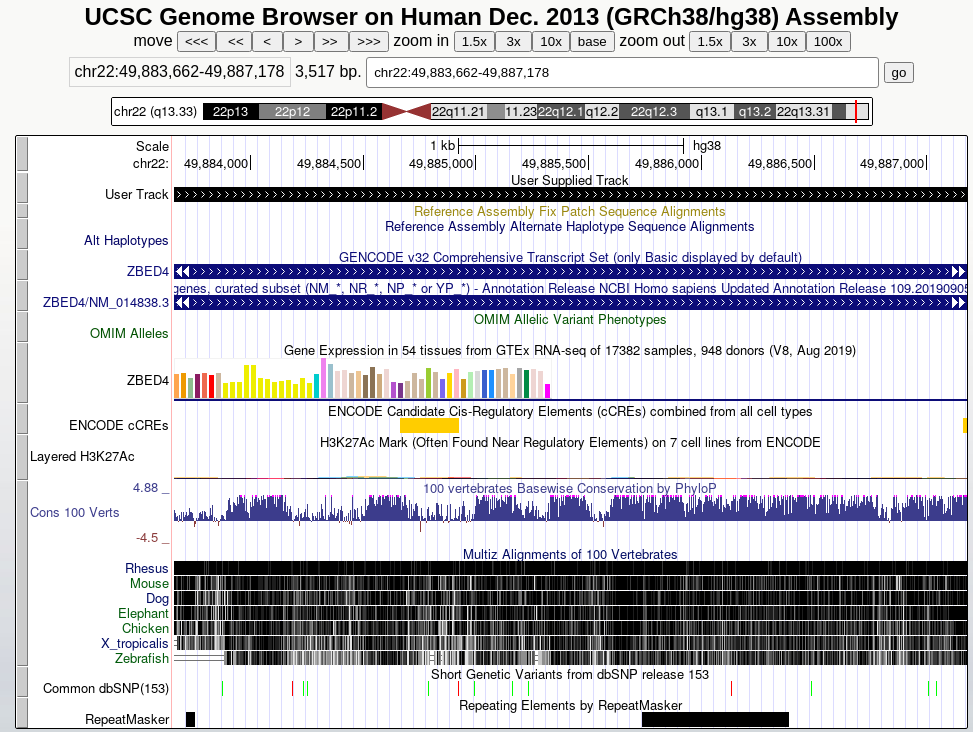Click the gray config bar beside User Track
973x732 pixels.
click(x=22, y=187)
